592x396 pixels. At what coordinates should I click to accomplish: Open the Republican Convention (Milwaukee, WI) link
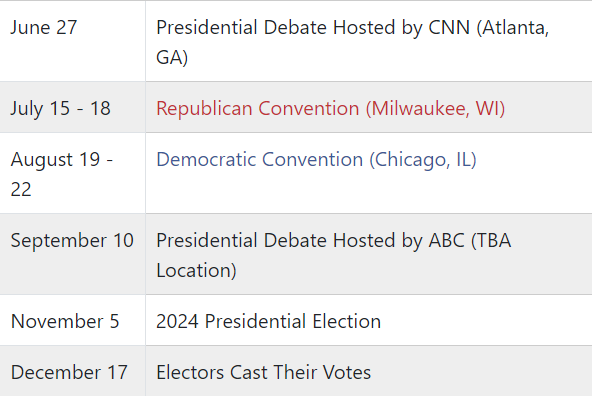(330, 108)
